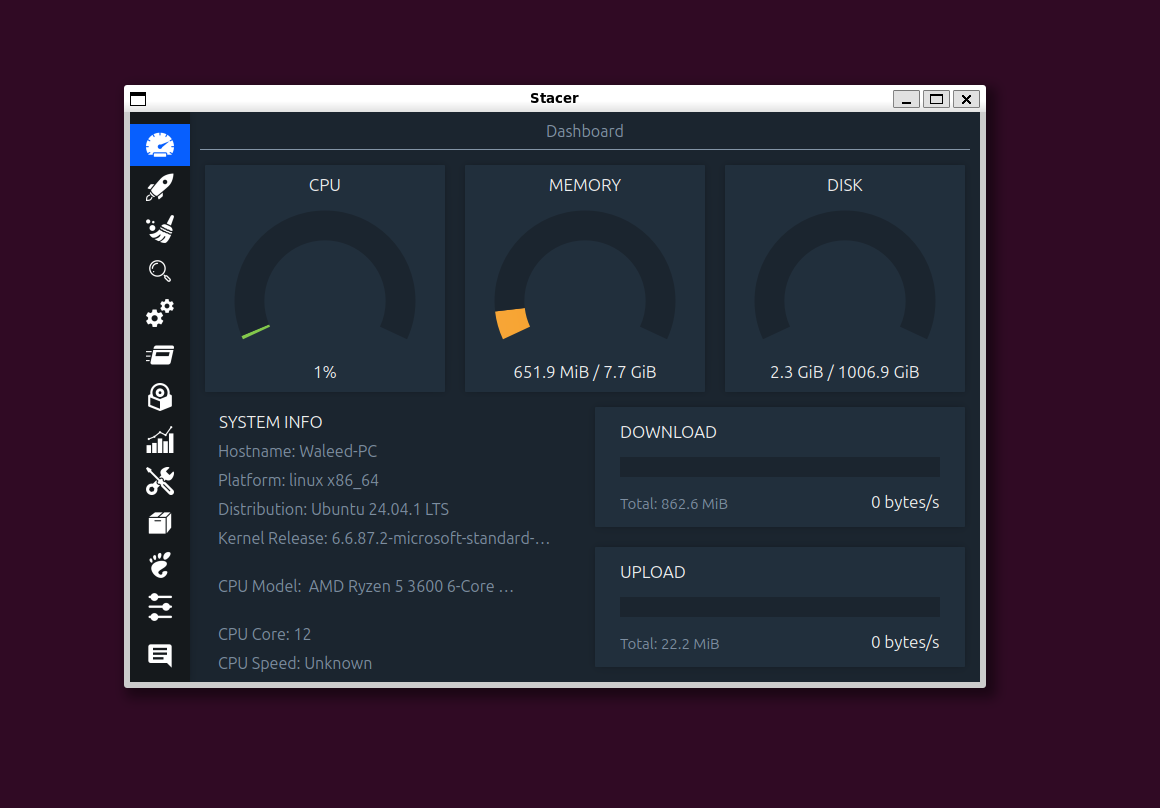1160x808 pixels.
Task: Open Feedback using the chat icon
Action: pos(160,655)
